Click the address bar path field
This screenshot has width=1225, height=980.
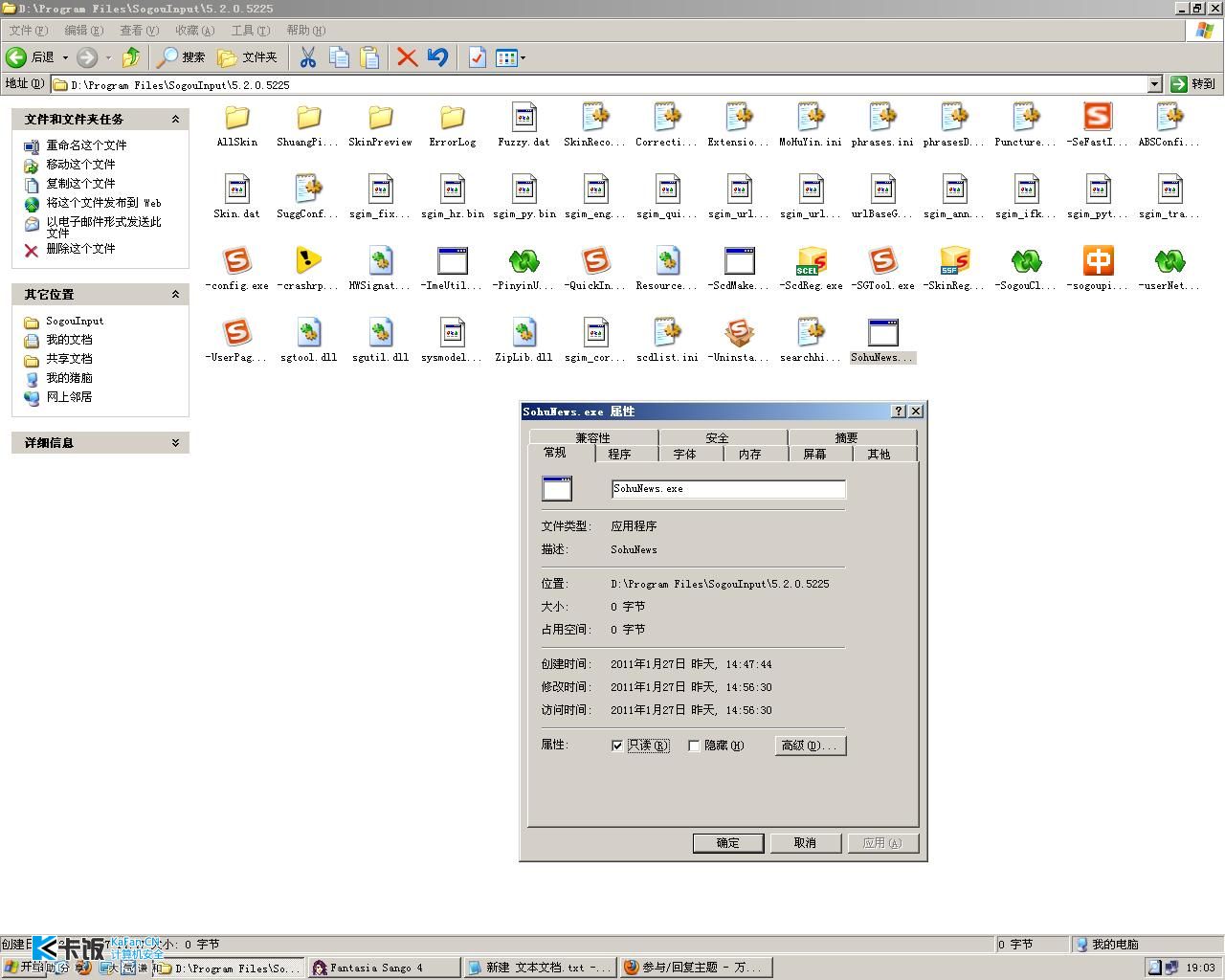(599, 84)
